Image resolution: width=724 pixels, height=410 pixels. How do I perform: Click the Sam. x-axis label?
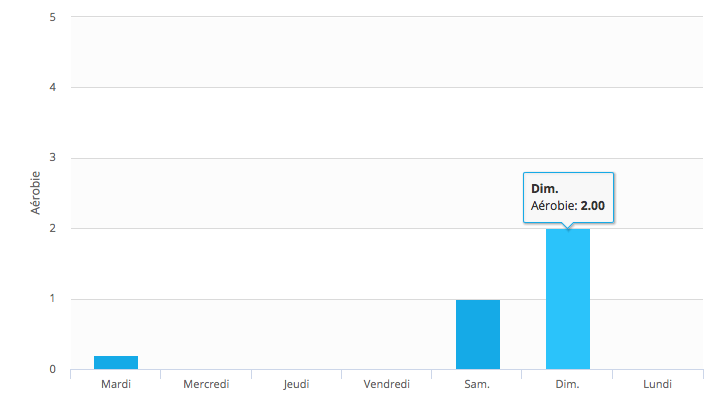click(x=477, y=383)
